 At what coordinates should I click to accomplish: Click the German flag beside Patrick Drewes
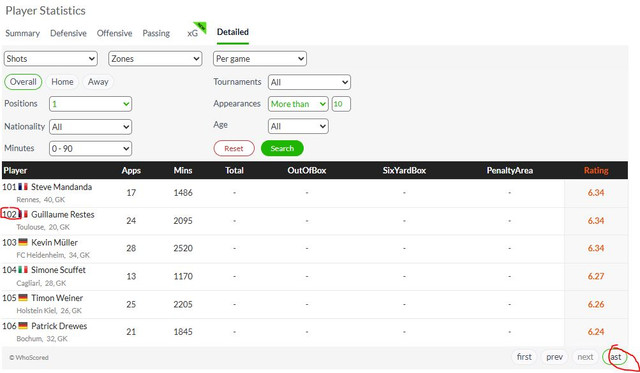tap(23, 326)
